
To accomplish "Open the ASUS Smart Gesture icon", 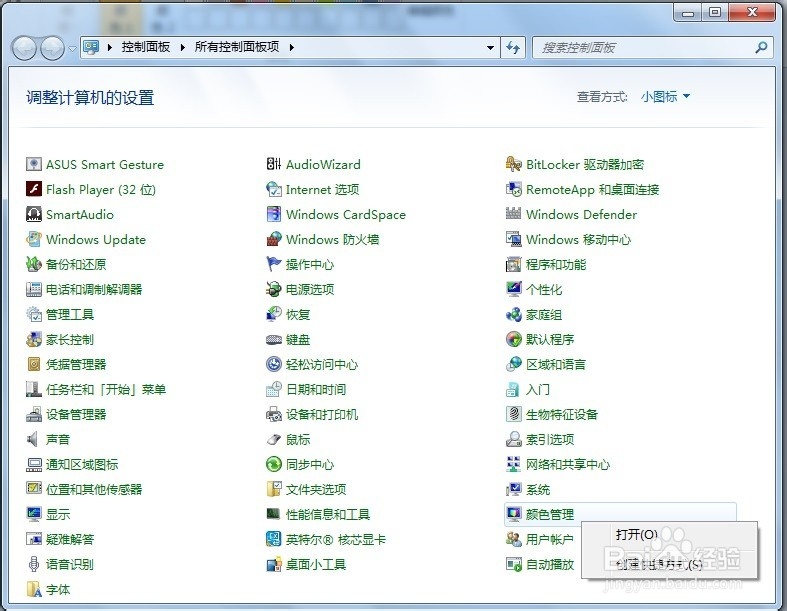I will click(34, 164).
